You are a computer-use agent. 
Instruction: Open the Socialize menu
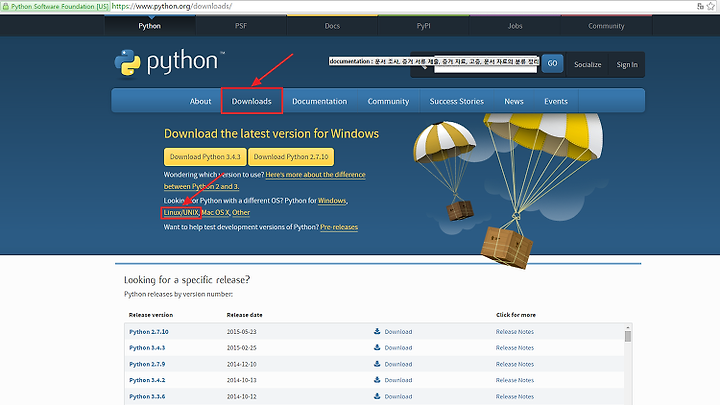[x=587, y=64]
